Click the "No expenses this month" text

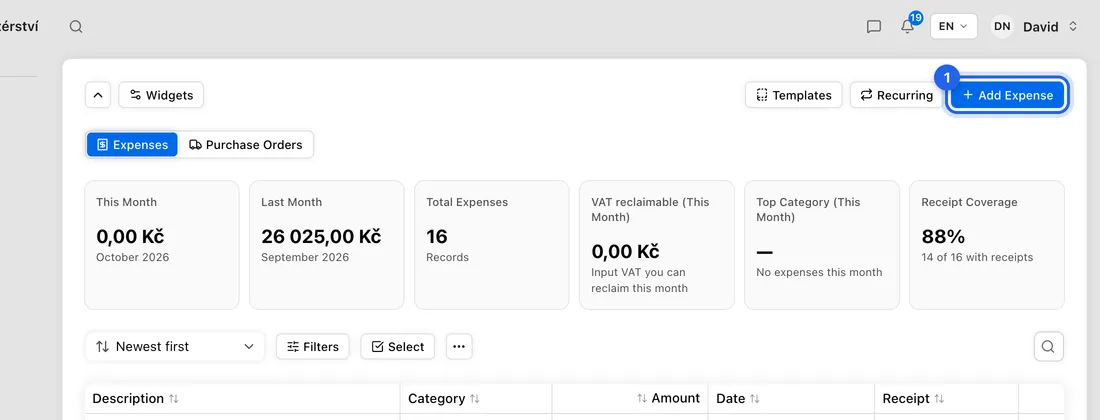pos(819,272)
